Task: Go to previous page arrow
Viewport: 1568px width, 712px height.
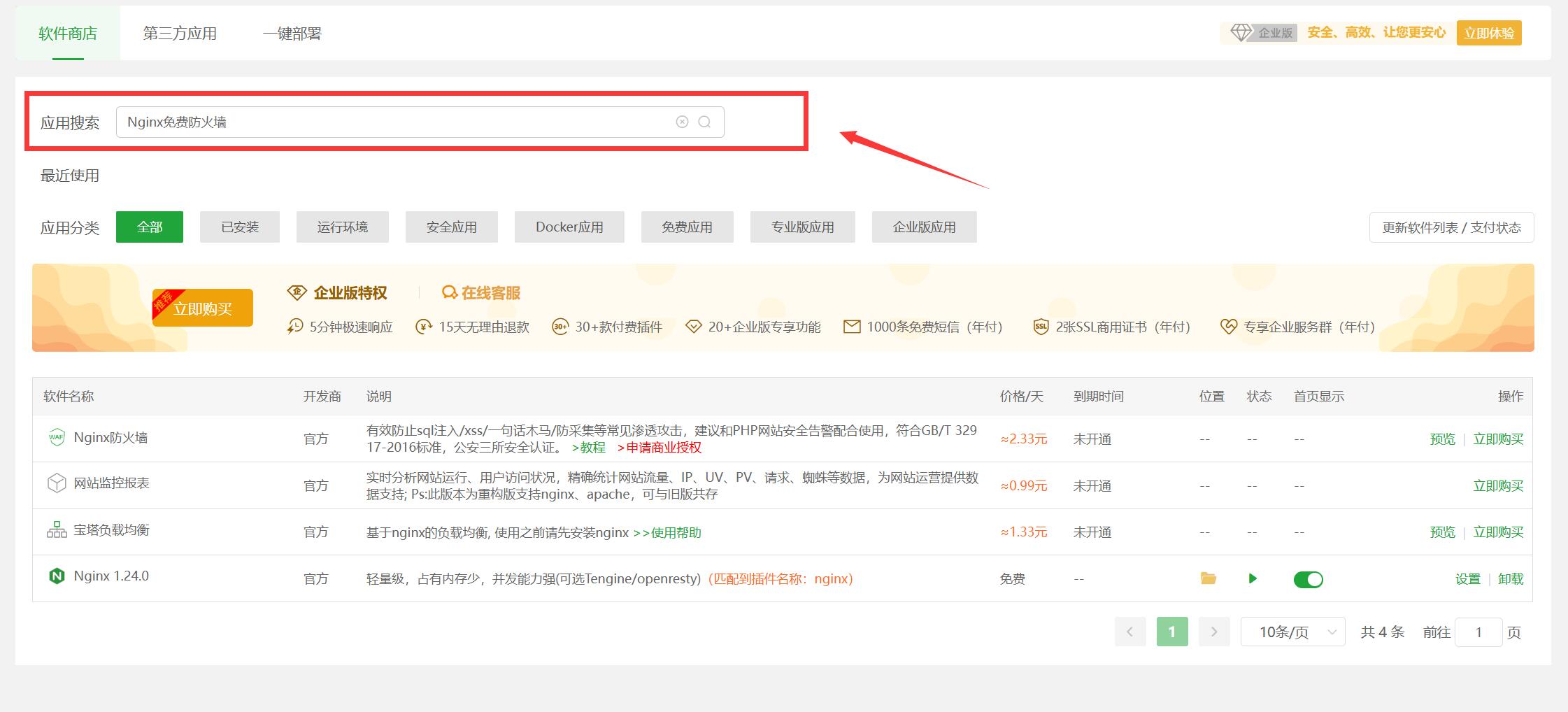Action: click(x=1130, y=632)
